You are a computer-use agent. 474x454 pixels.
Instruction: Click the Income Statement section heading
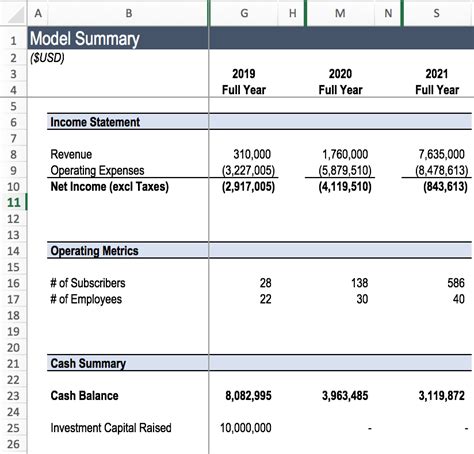pos(95,122)
